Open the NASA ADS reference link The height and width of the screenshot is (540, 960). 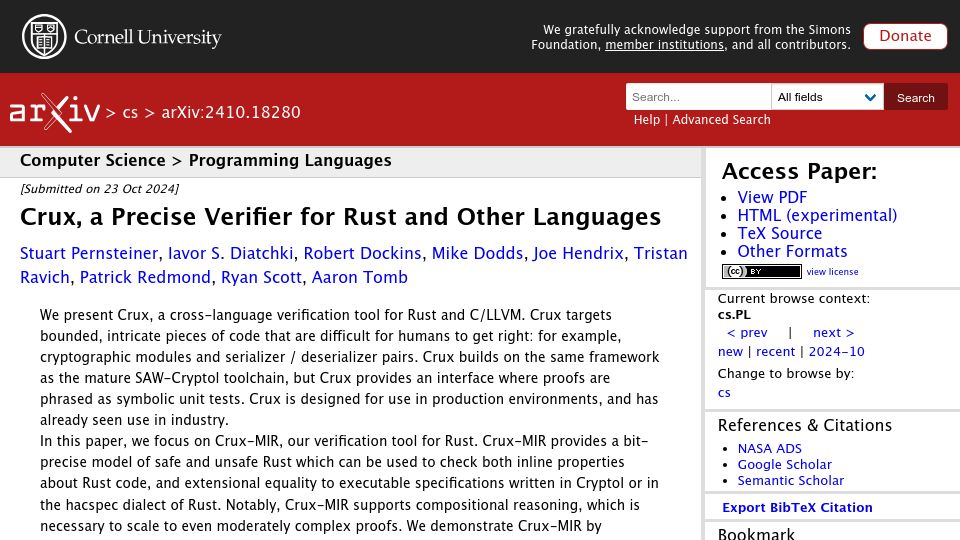pyautogui.click(x=770, y=449)
